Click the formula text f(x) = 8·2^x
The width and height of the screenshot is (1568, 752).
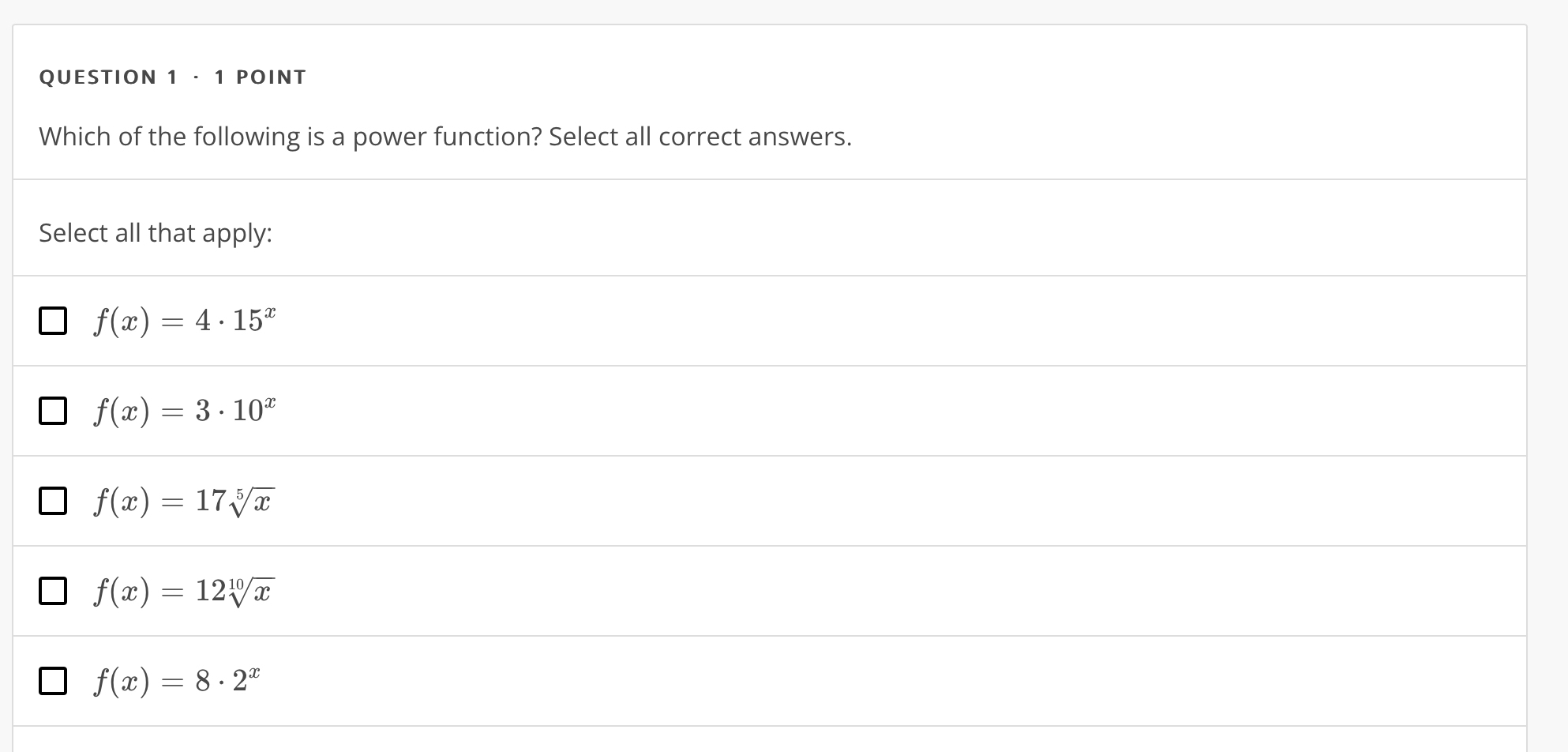177,681
